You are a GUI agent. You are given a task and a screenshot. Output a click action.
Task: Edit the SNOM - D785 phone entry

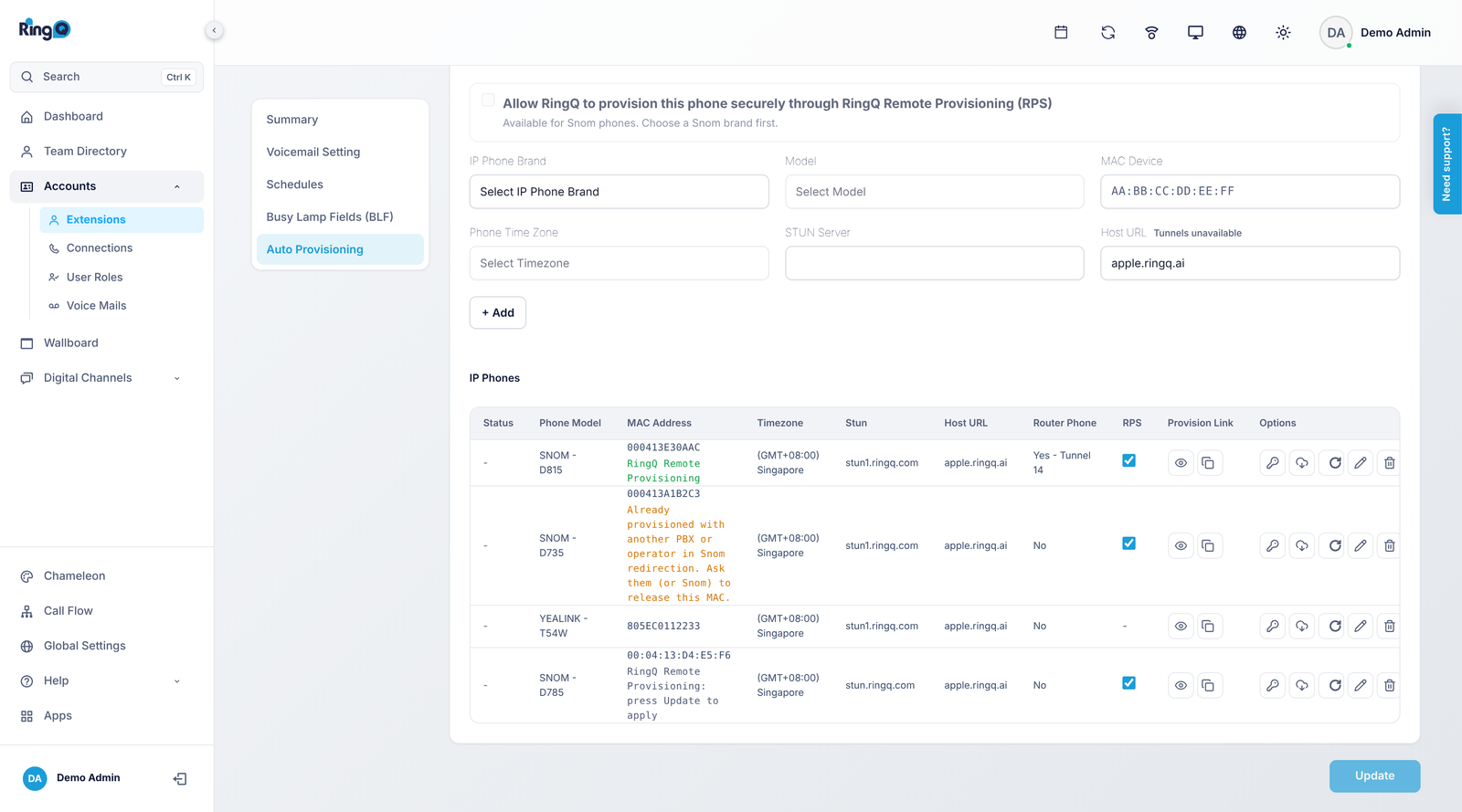pyautogui.click(x=1361, y=686)
